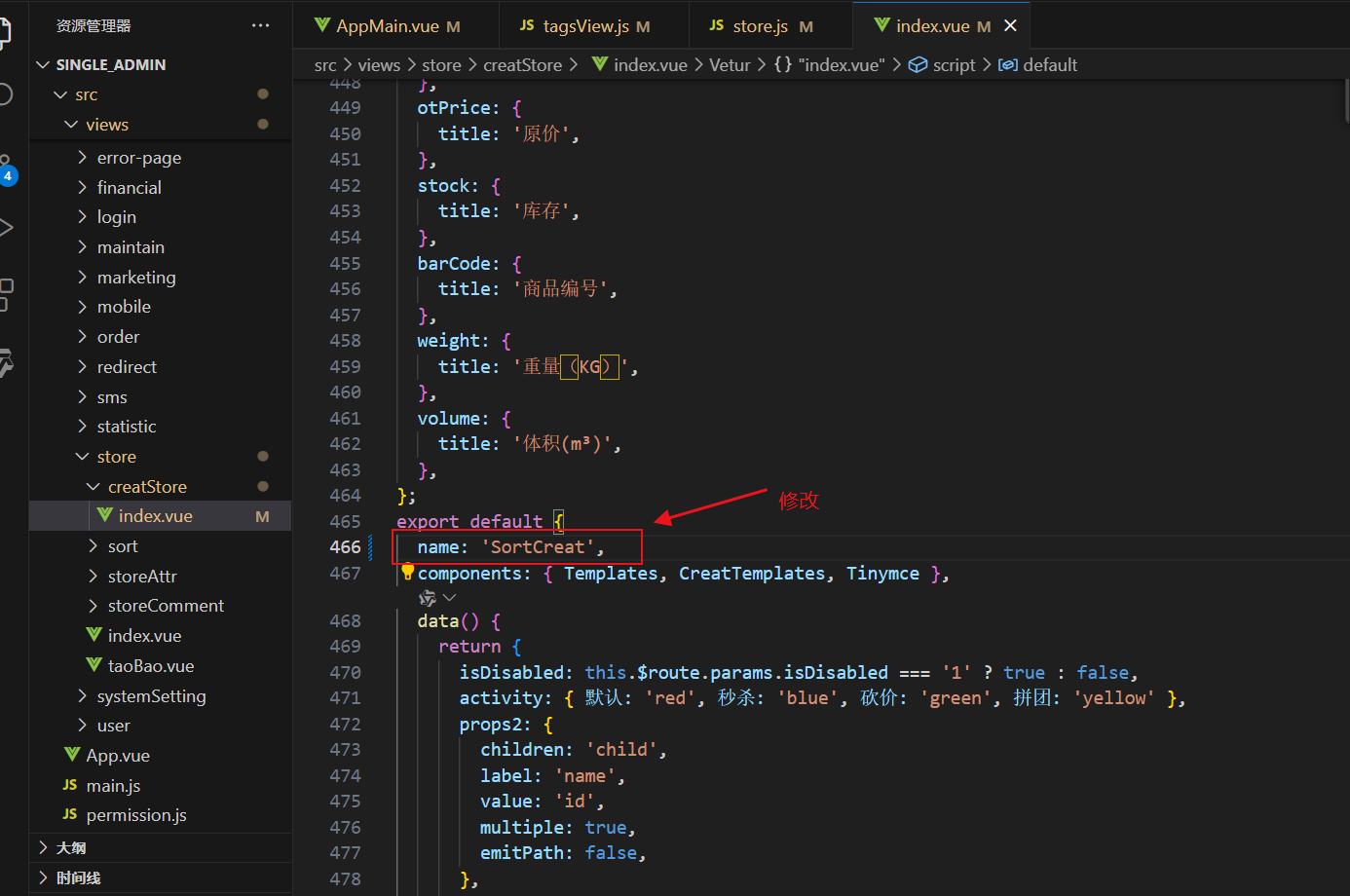Click the 'export default' code line

[480, 521]
